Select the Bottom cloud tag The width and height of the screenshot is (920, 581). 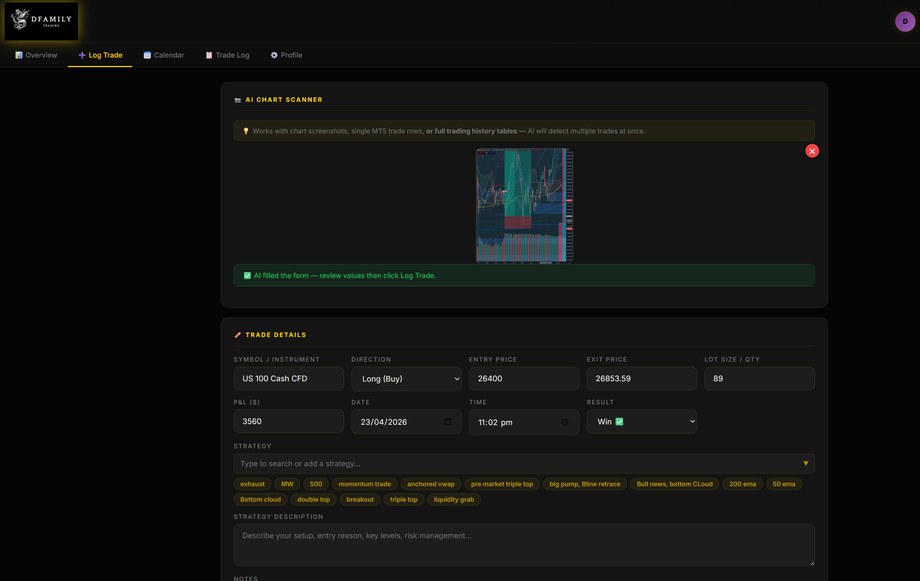coord(261,499)
